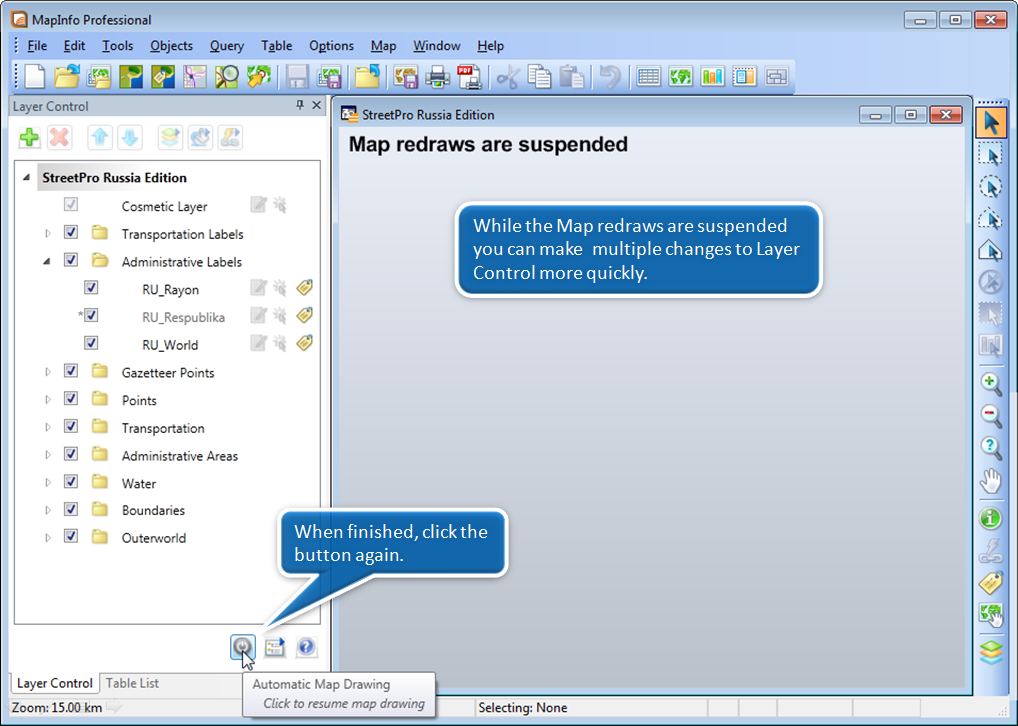Select the Label tag tool

tap(991, 582)
